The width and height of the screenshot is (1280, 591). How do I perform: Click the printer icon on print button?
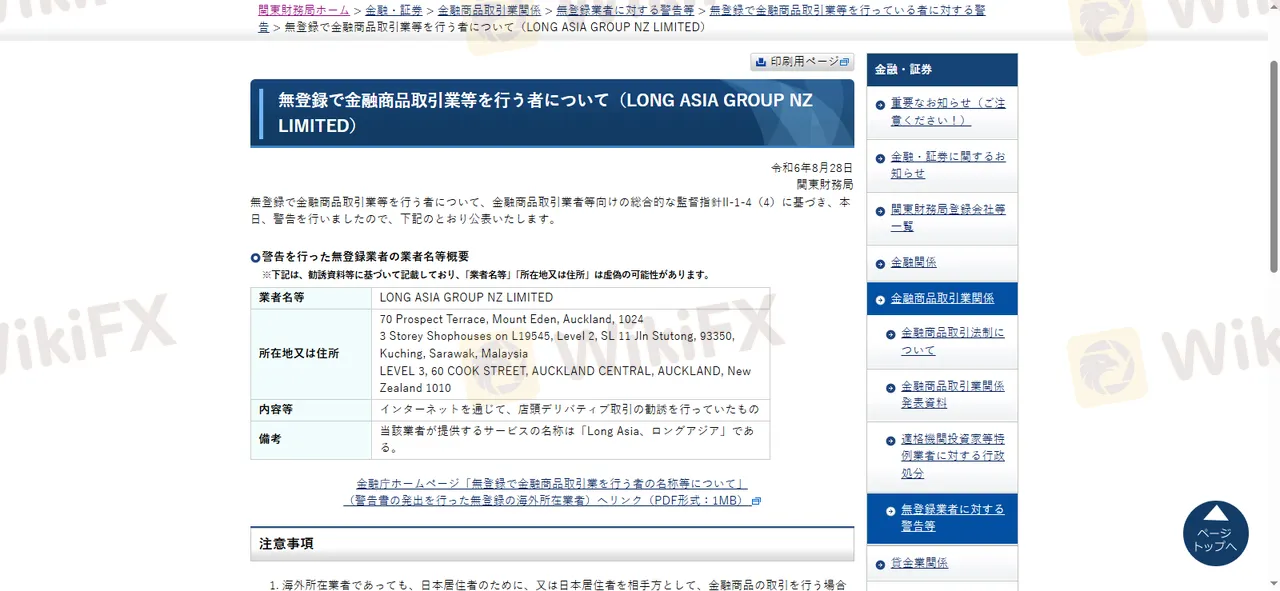[761, 62]
